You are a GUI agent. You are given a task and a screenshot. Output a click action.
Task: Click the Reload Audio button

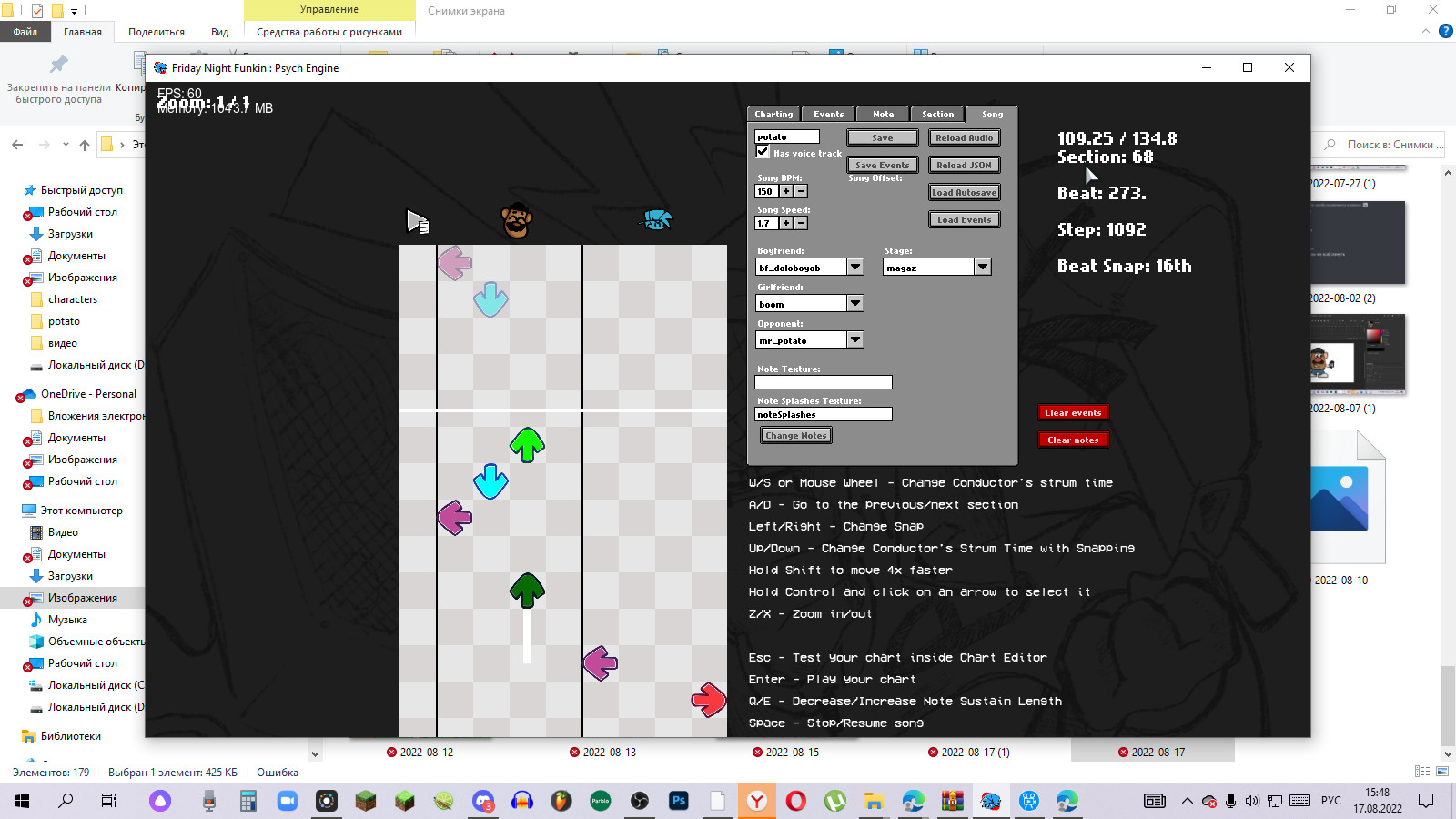965,137
